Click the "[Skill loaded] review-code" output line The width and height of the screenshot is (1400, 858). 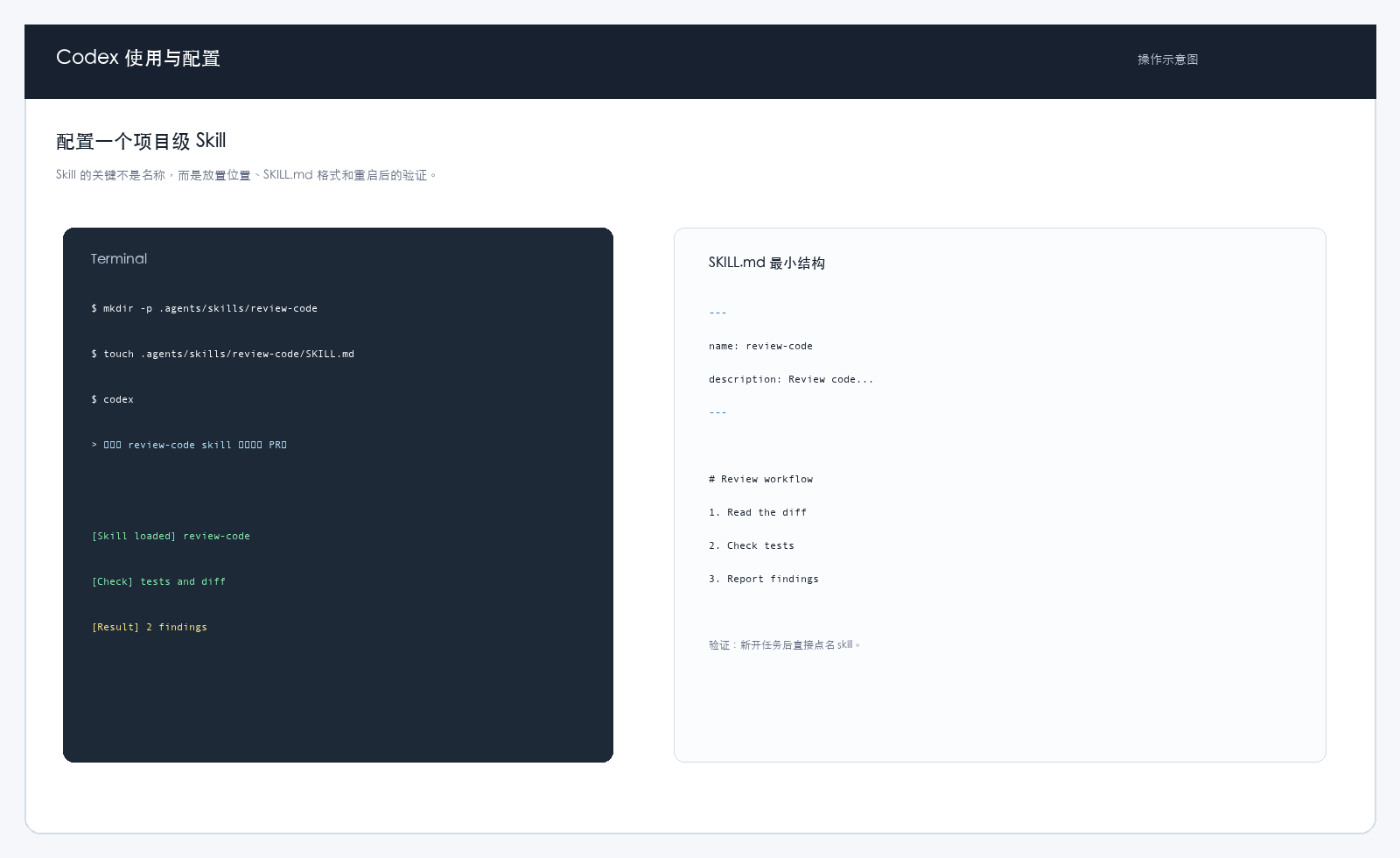pos(171,536)
